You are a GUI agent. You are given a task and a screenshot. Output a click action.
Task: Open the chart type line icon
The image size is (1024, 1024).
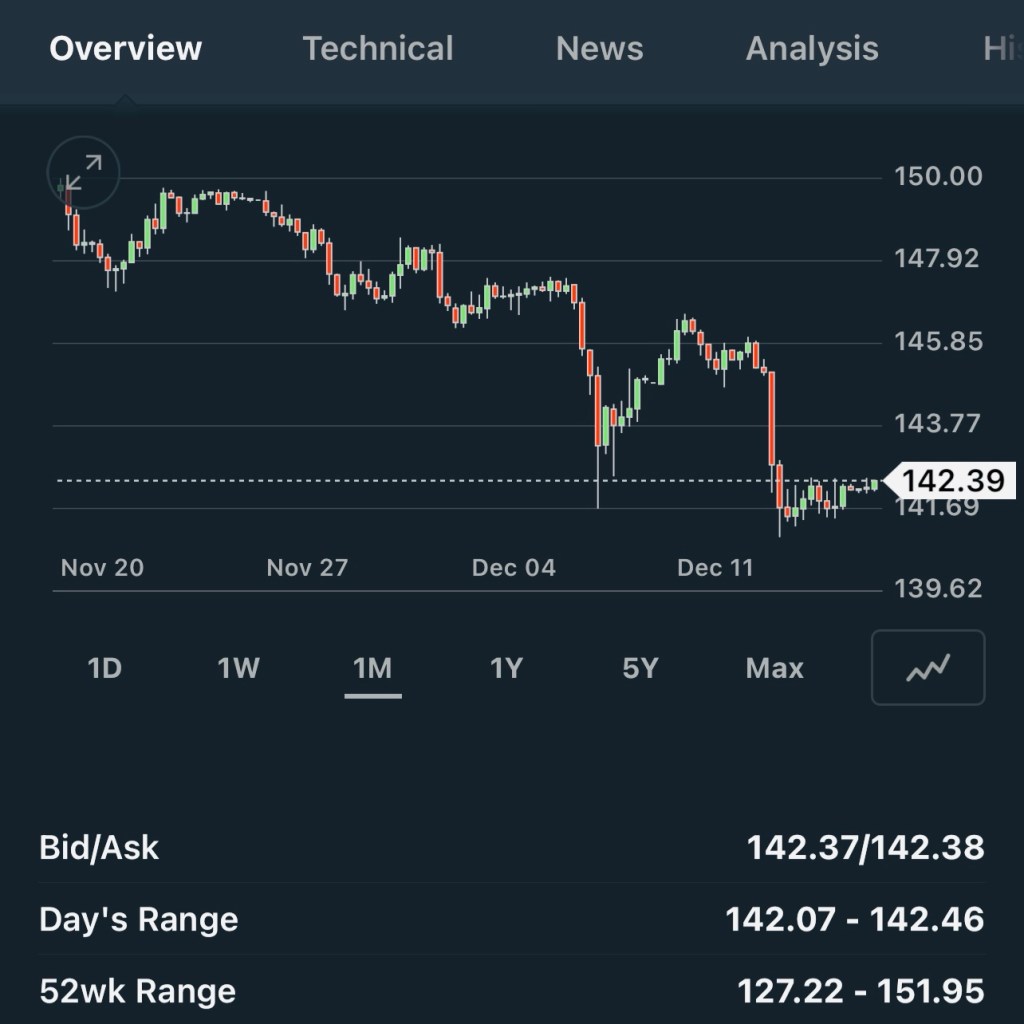(x=928, y=668)
